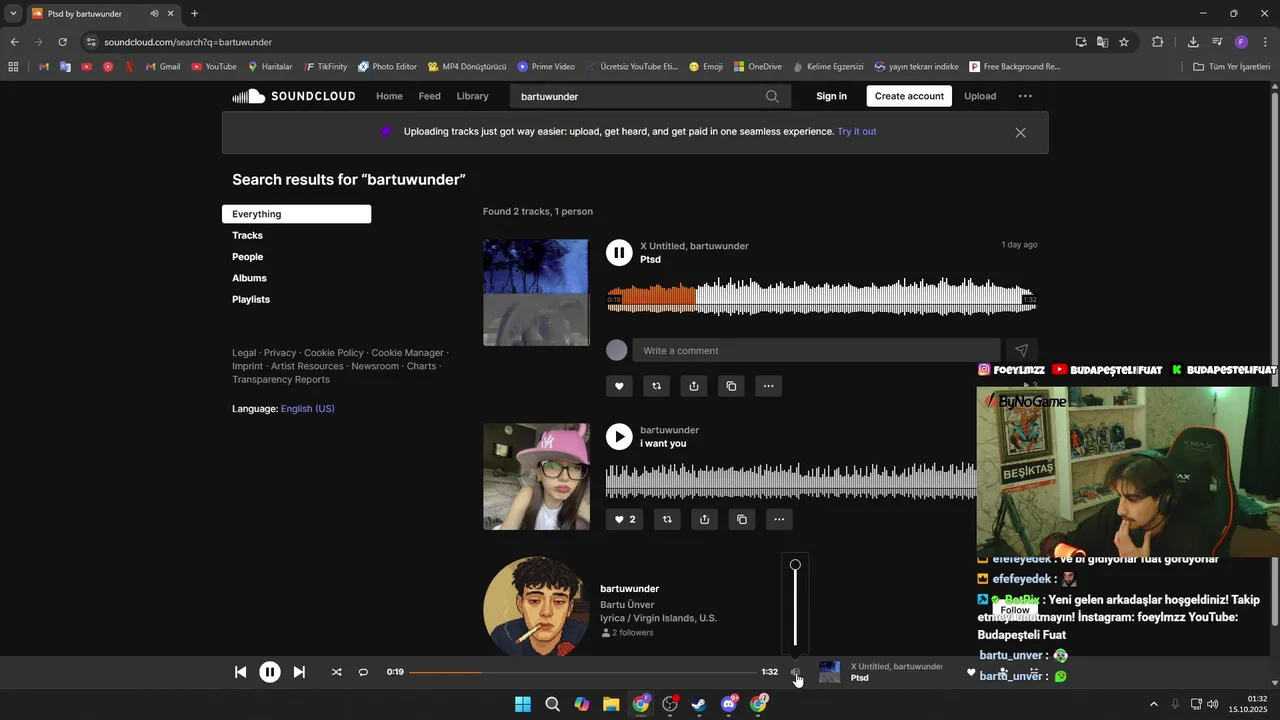Toggle repeat in the player bar

pyautogui.click(x=363, y=672)
